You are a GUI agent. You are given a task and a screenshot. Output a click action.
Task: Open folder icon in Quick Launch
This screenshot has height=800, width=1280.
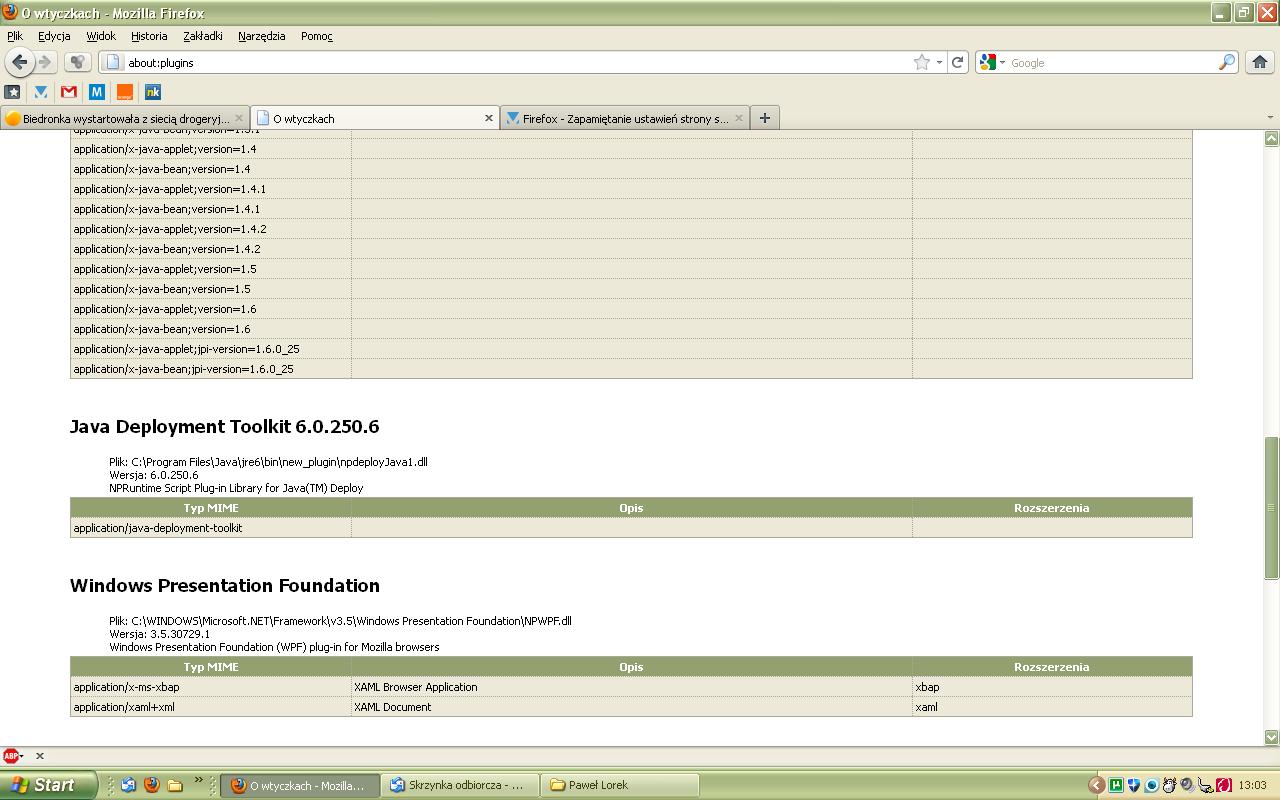[174, 785]
